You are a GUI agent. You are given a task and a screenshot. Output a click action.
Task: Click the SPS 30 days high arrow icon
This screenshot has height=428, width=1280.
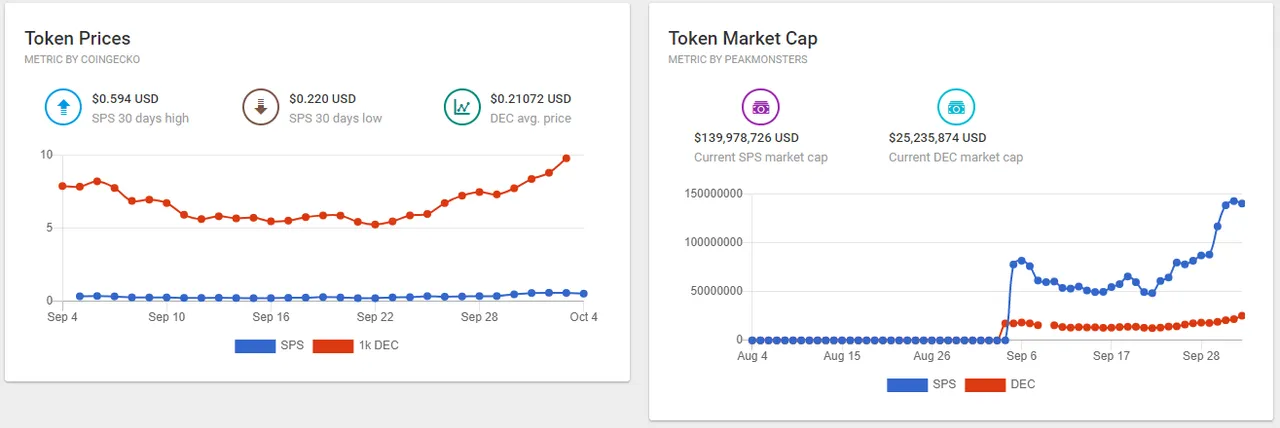pos(63,108)
